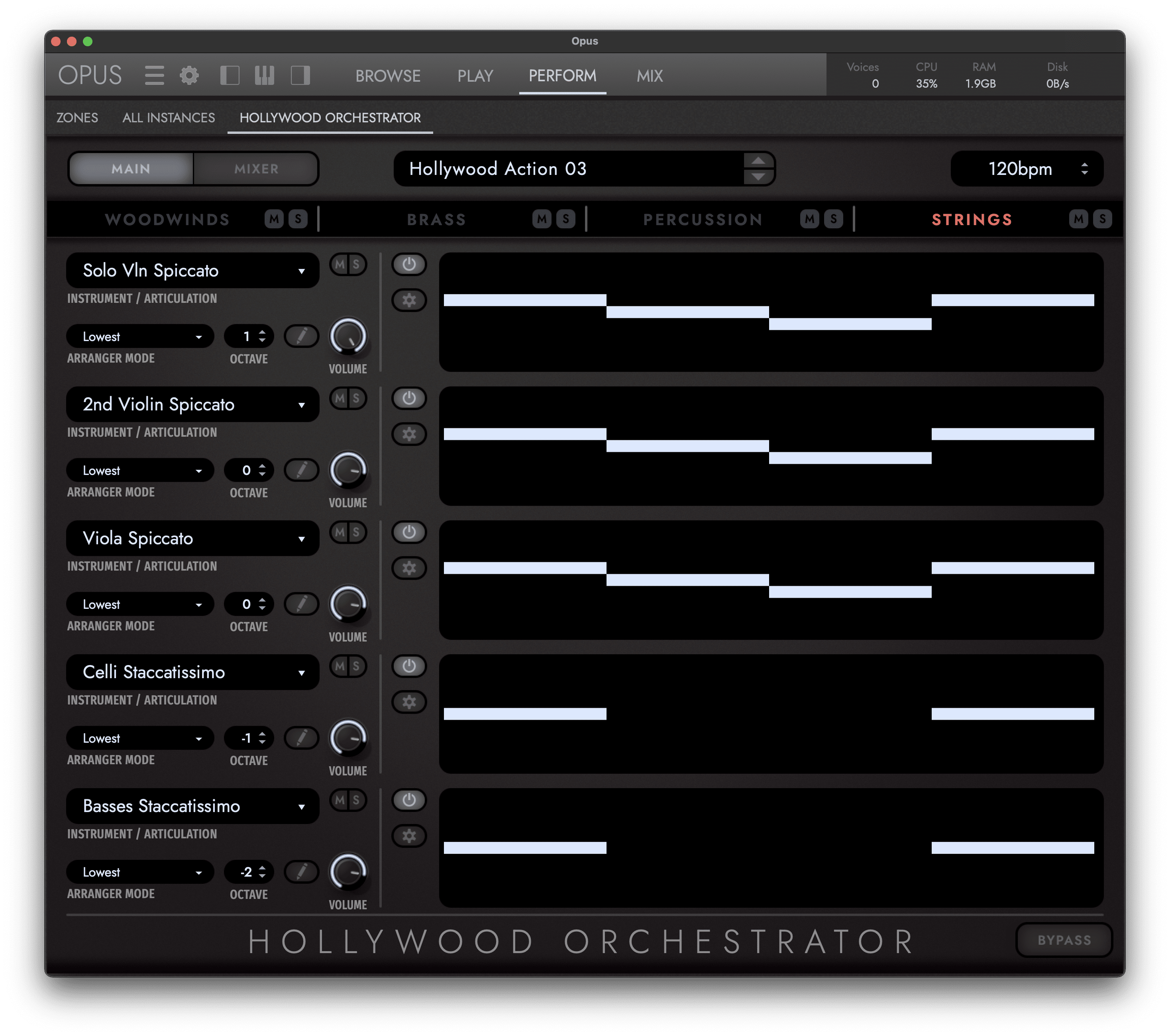
Task: Select the PERFORM tab
Action: click(x=562, y=76)
